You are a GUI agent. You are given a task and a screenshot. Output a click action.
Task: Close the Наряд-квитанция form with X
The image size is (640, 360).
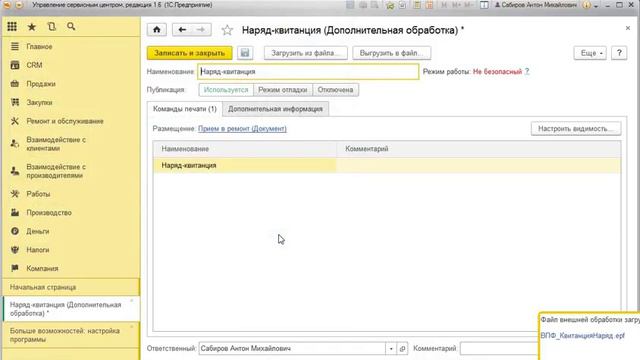tap(628, 28)
